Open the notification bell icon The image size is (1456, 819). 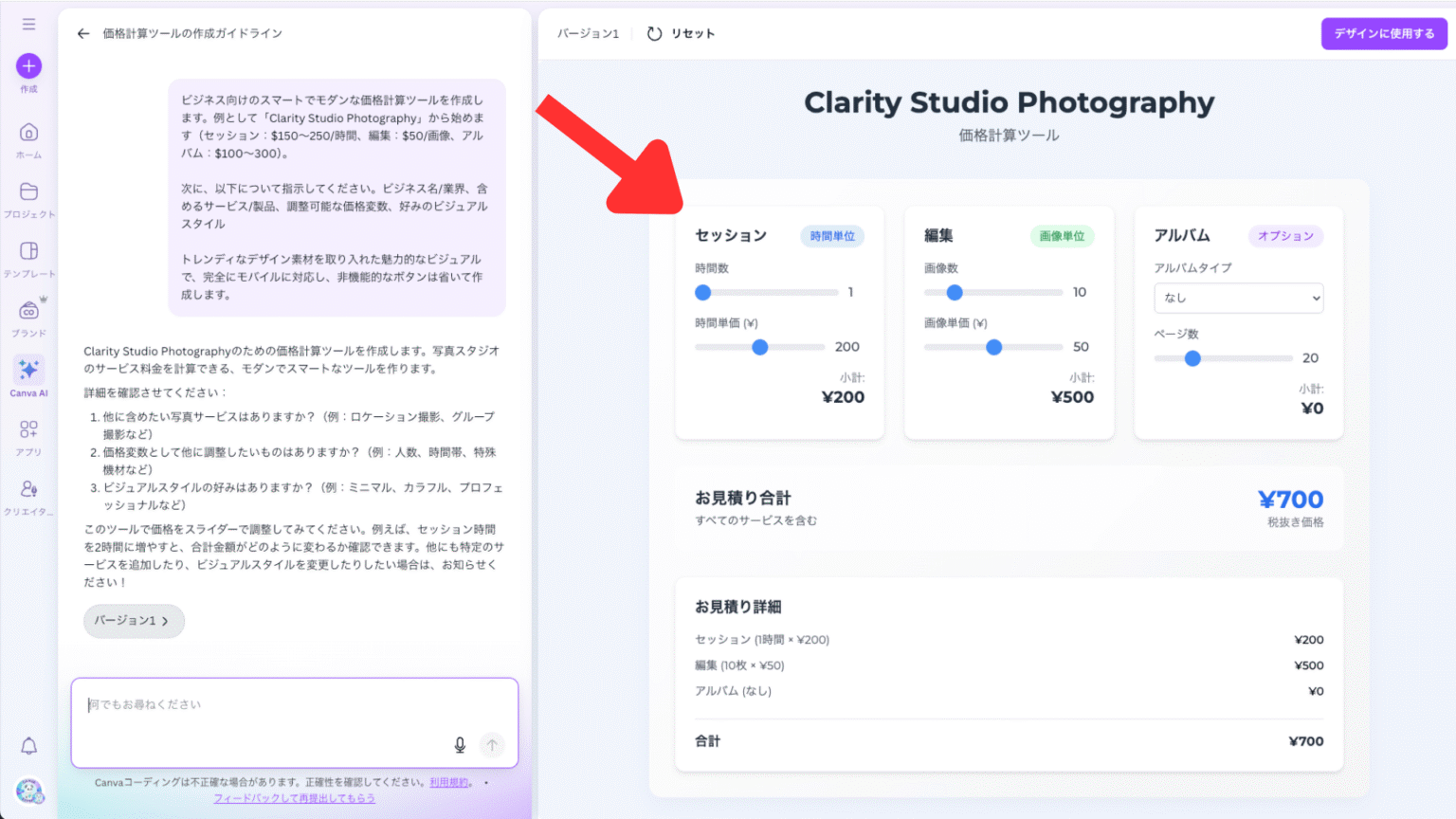tap(28, 746)
